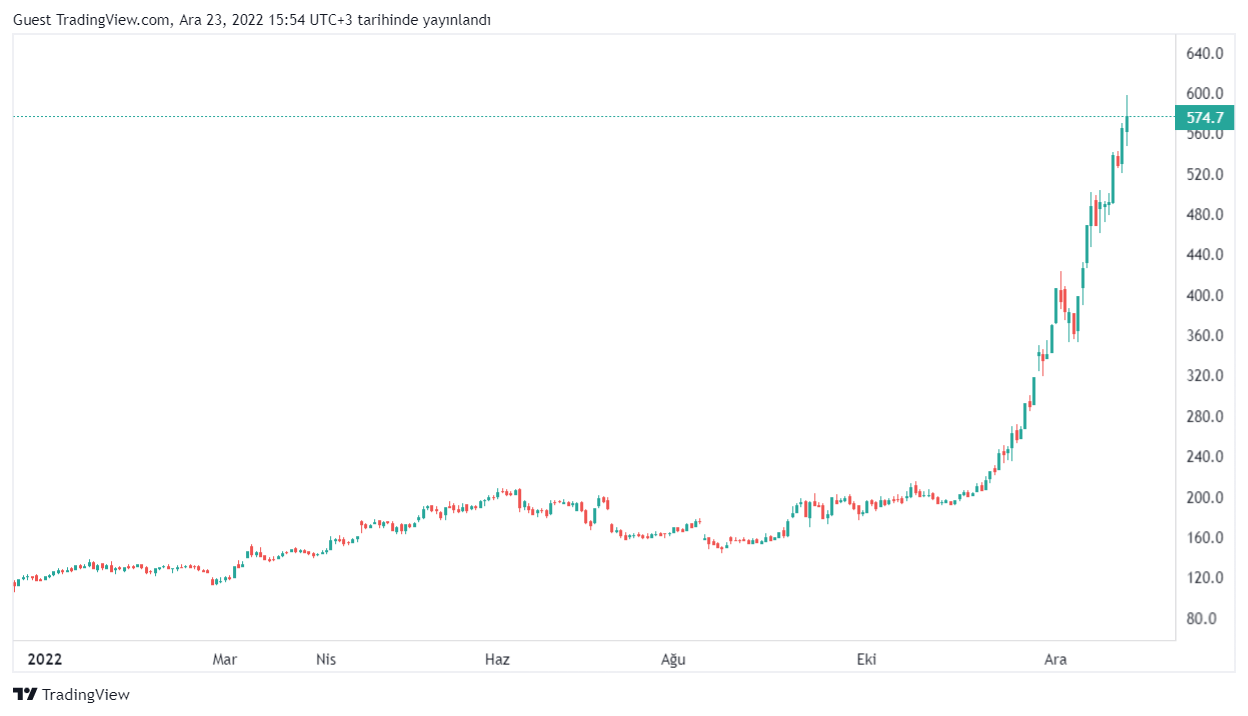Select the Mar month label on time axis
Image resolution: width=1248 pixels, height=716 pixels.
click(225, 659)
